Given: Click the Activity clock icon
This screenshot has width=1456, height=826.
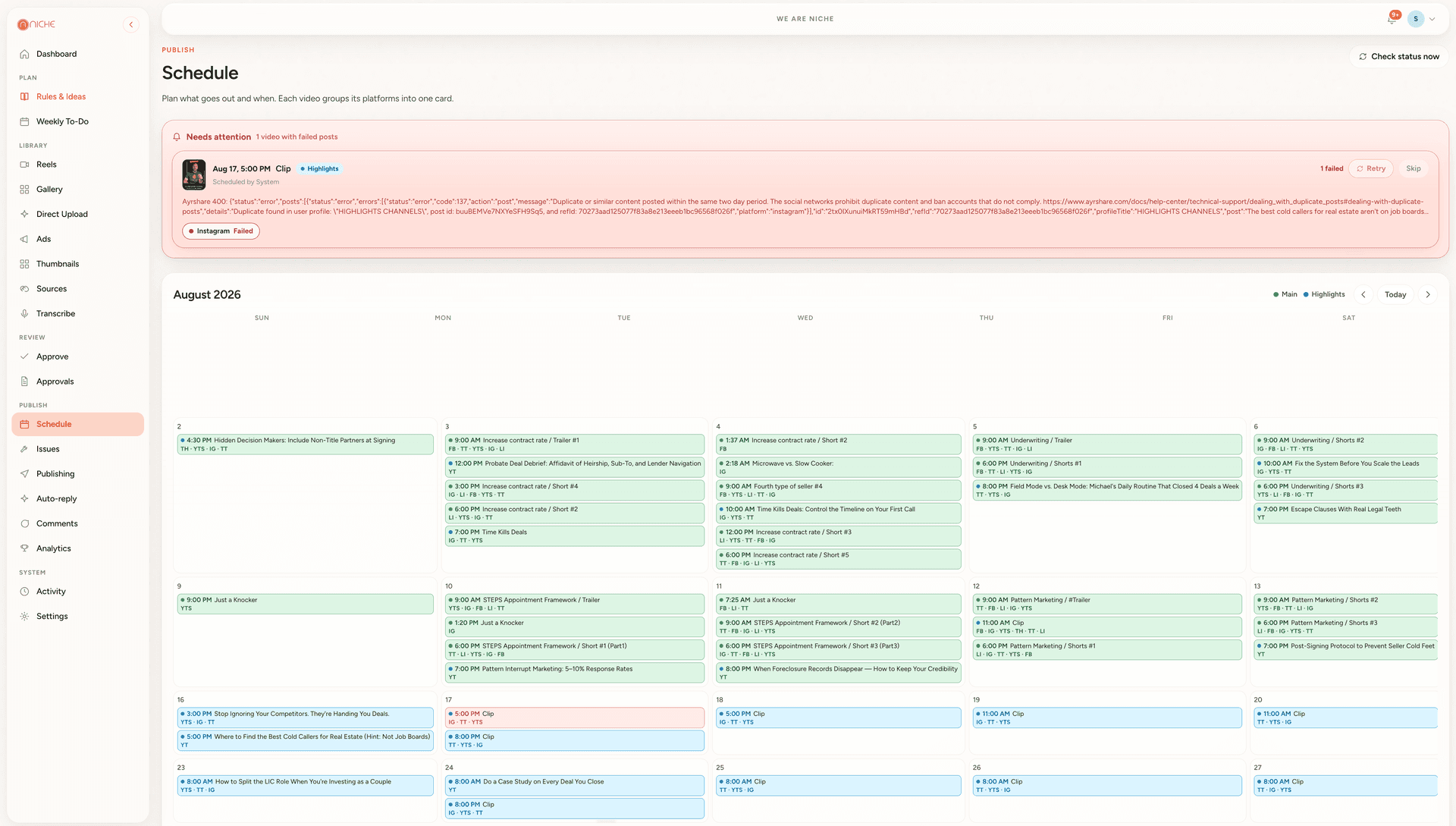Looking at the screenshot, I should pos(24,592).
